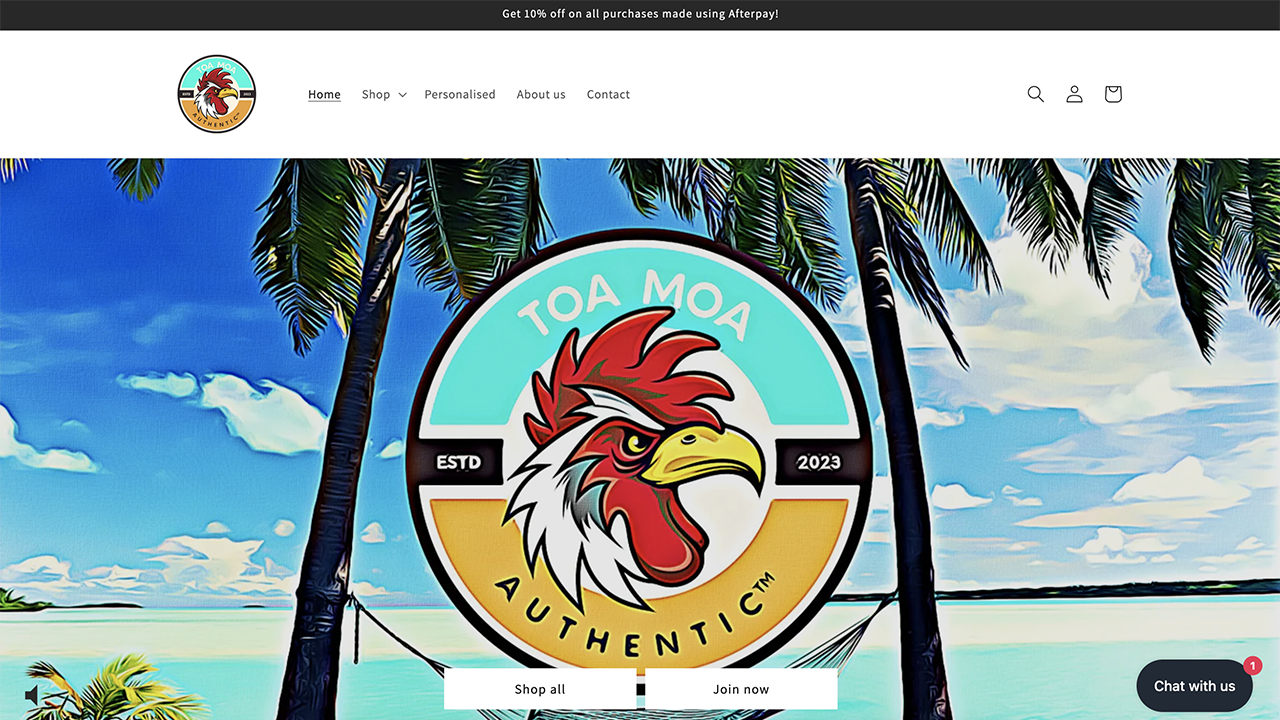Go to the Home menu item
The width and height of the screenshot is (1280, 720).
click(x=324, y=95)
